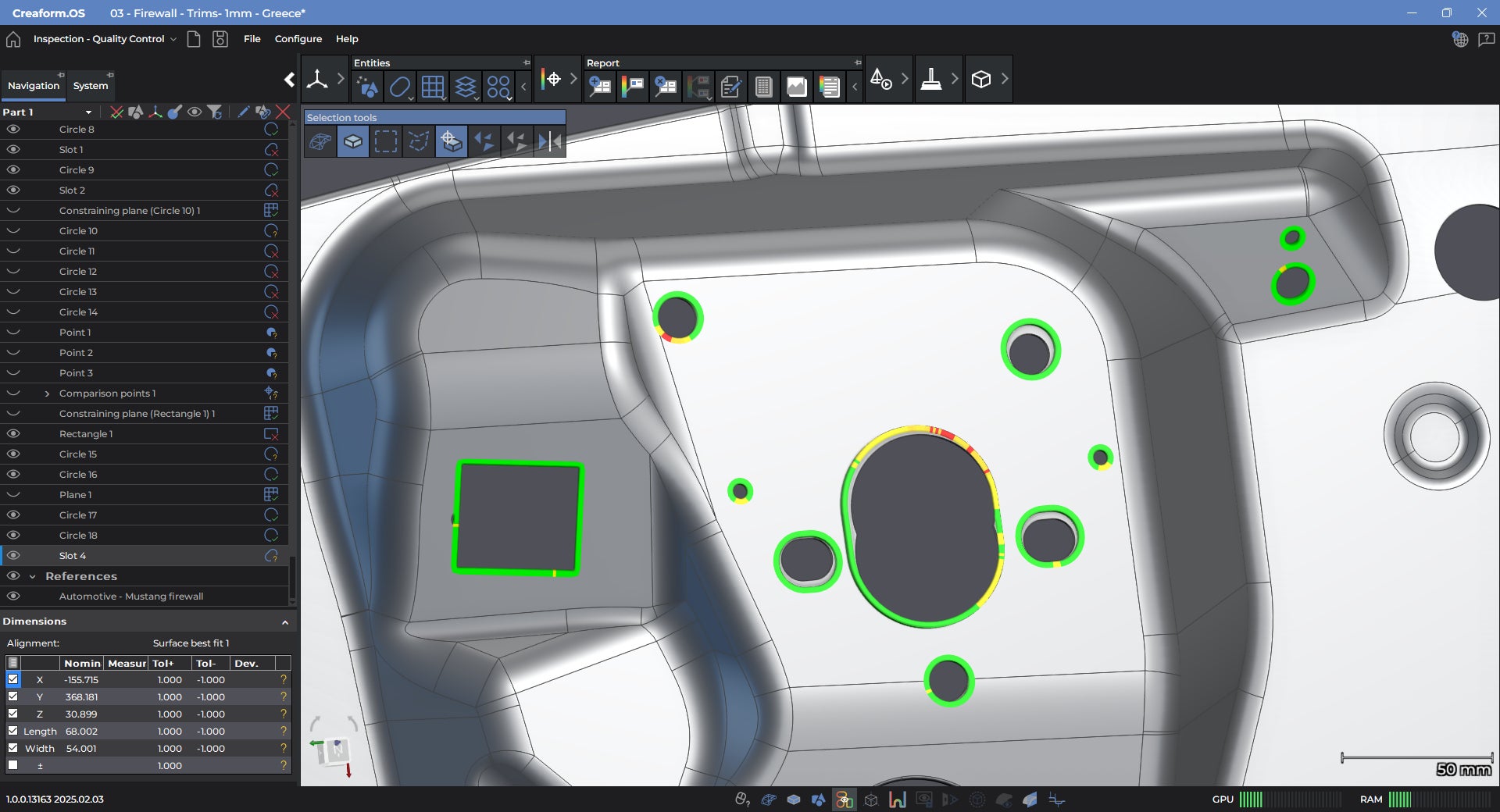Select the grid plane entity tool
The image size is (1500, 812).
[432, 87]
